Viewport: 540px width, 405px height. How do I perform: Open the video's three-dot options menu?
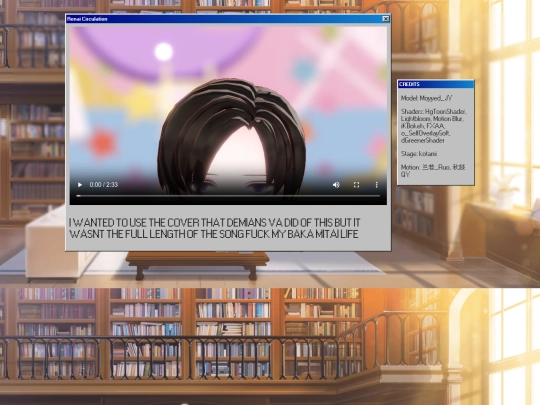tap(376, 185)
